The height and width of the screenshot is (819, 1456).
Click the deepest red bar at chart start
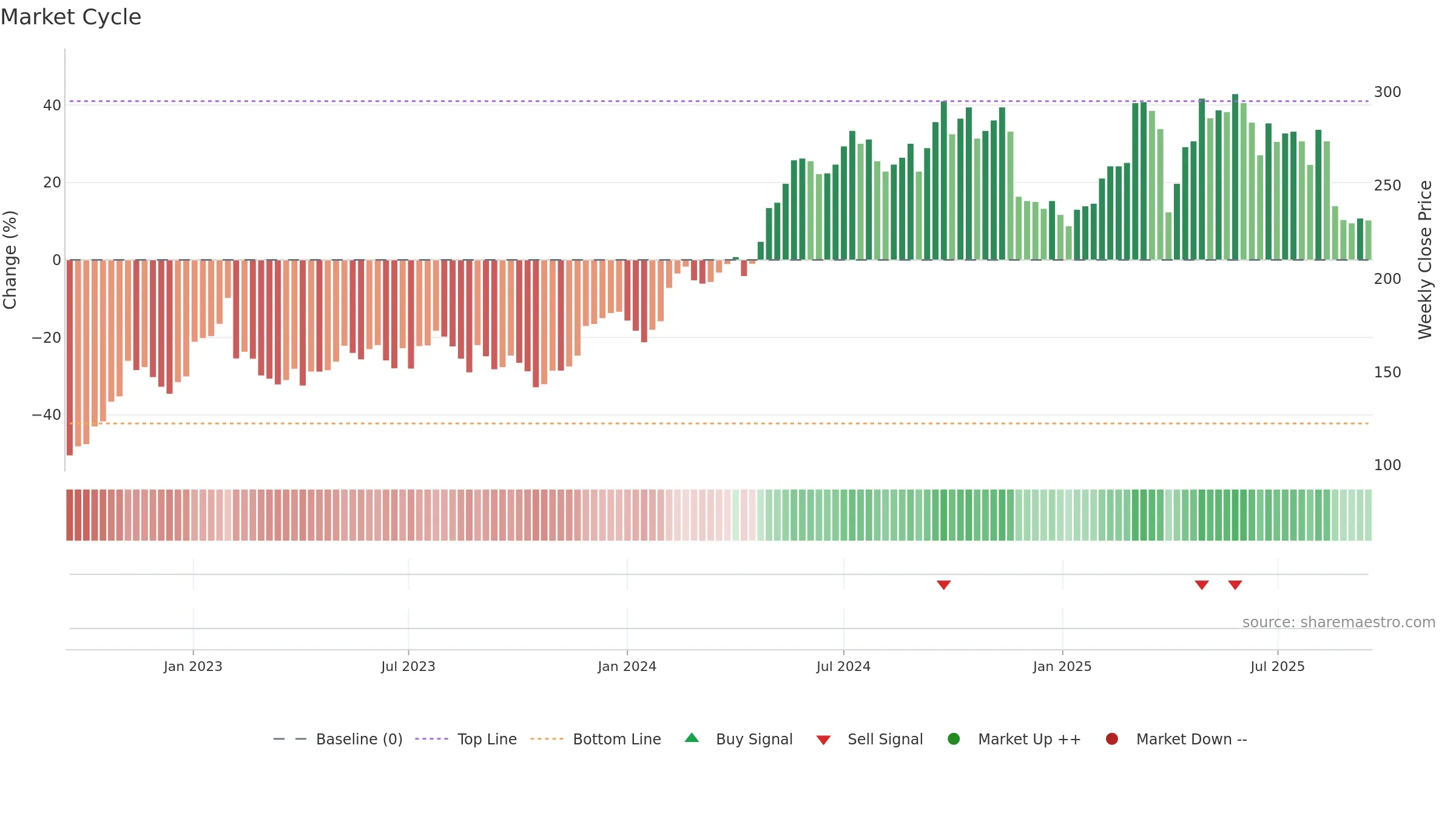(70, 357)
